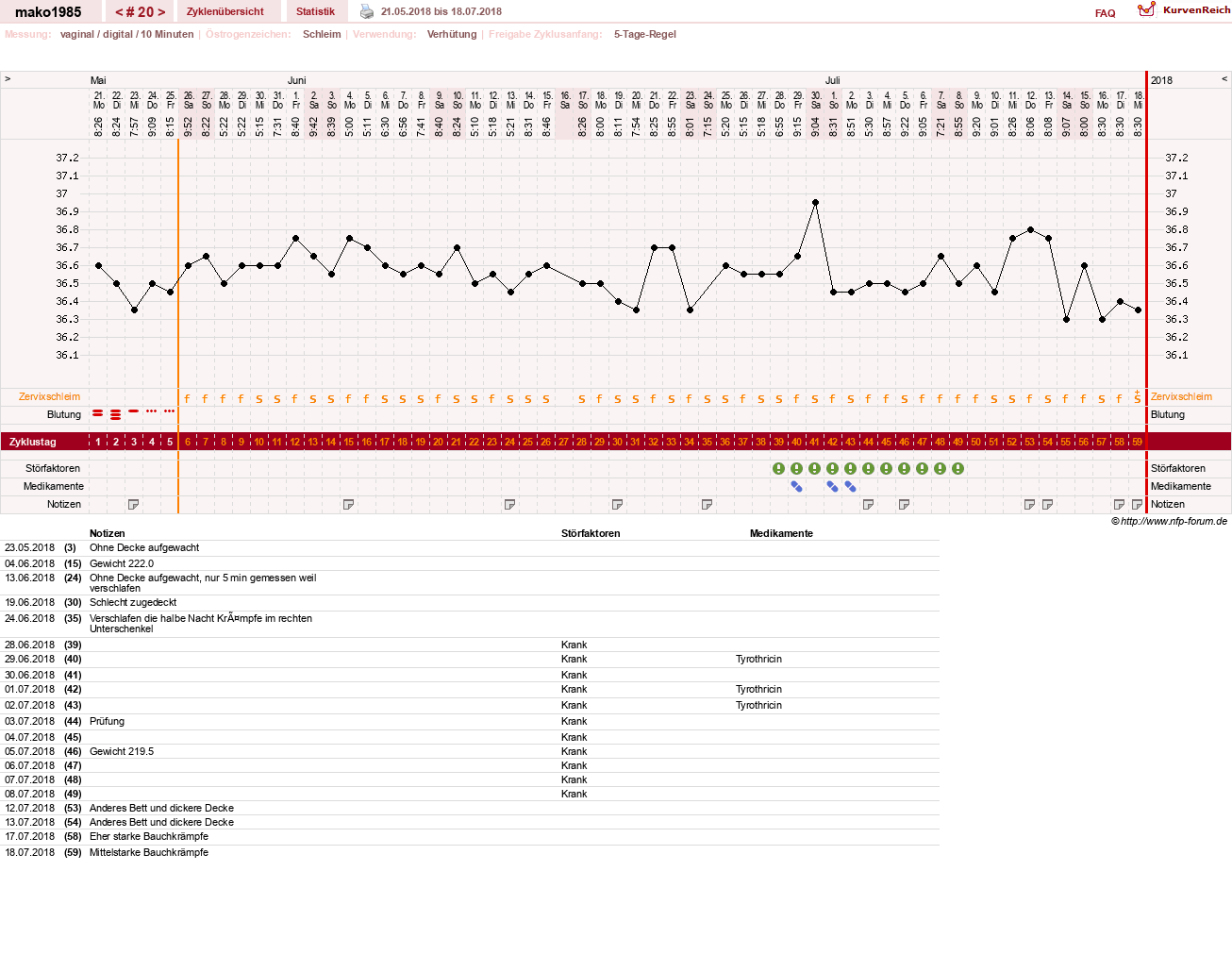The width and height of the screenshot is (1232, 955).
Task: Click the bleeding icon on cycle day 1
Action: (x=98, y=413)
